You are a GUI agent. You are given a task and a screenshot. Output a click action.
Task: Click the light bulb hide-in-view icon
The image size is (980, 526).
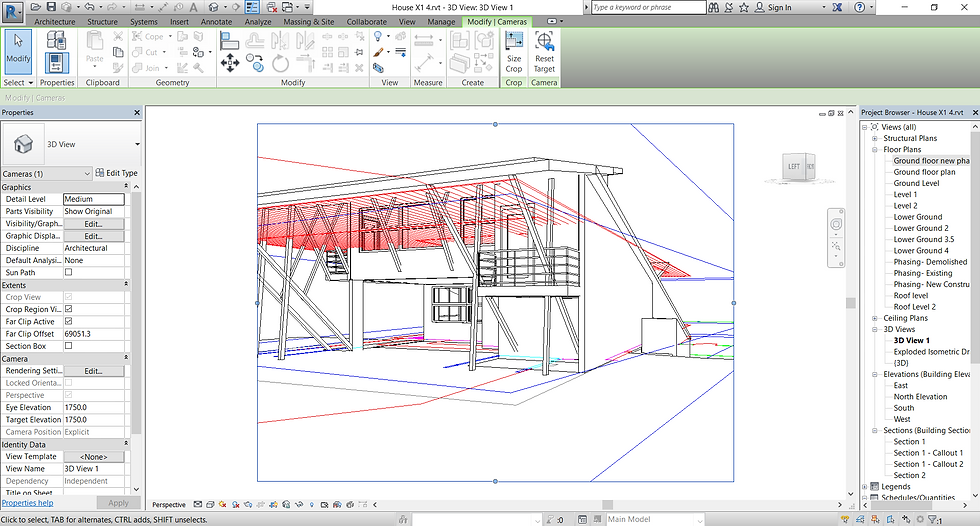click(x=378, y=37)
